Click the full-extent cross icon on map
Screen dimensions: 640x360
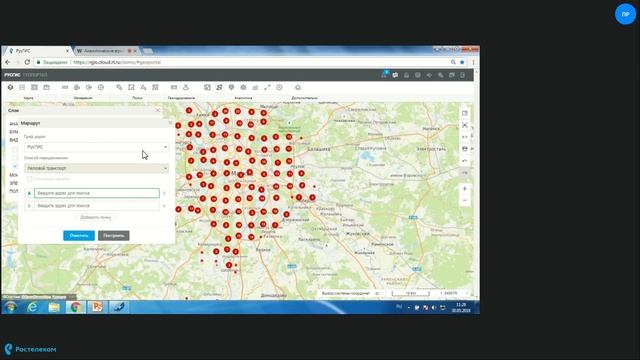point(464,125)
